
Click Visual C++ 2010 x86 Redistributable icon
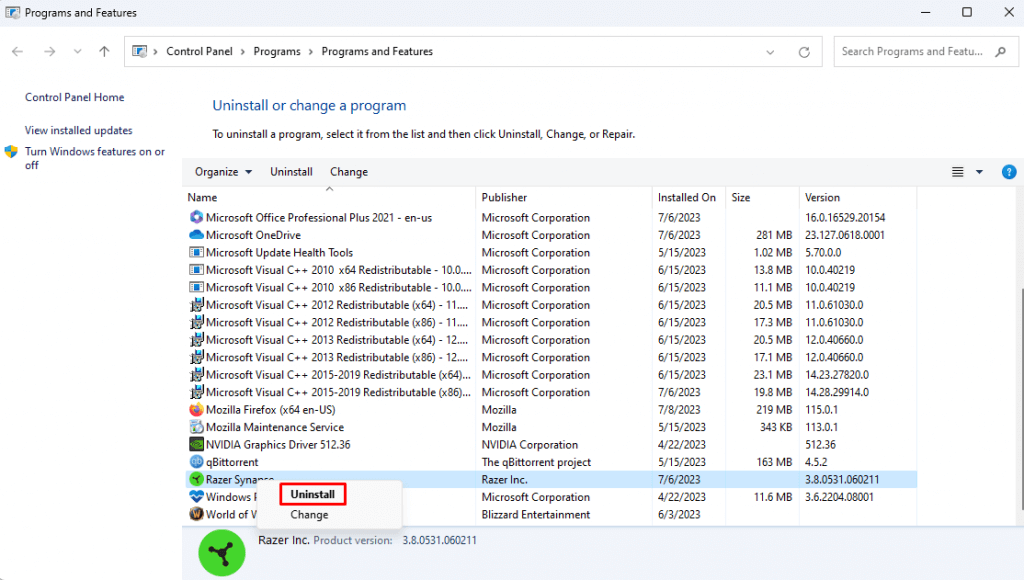click(196, 287)
